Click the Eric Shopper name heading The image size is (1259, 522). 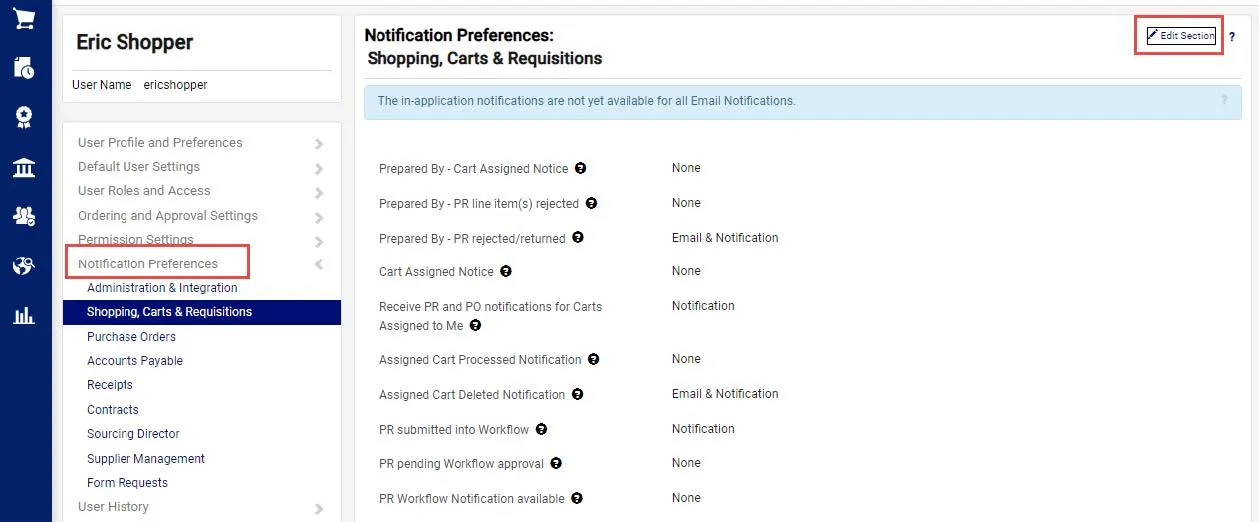click(135, 43)
